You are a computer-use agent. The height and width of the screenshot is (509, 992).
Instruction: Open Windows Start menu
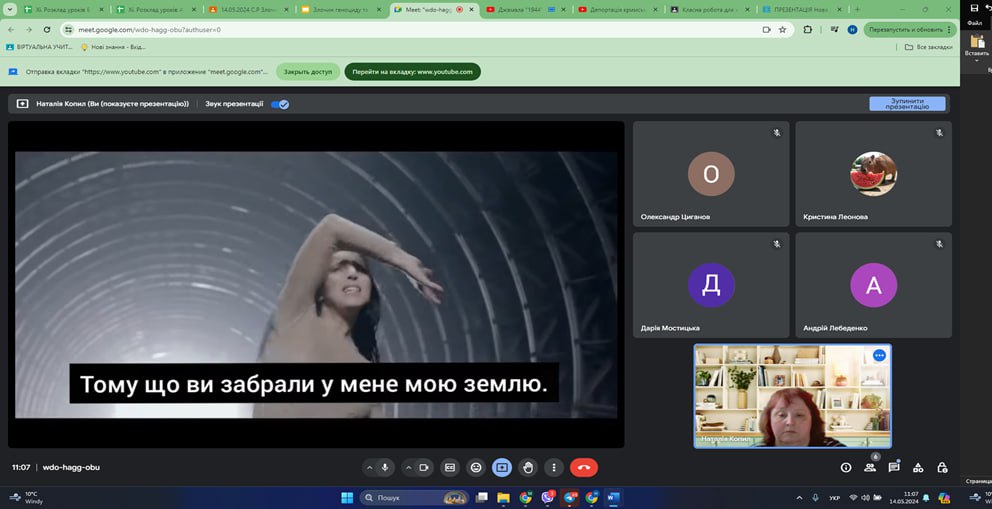pos(347,498)
